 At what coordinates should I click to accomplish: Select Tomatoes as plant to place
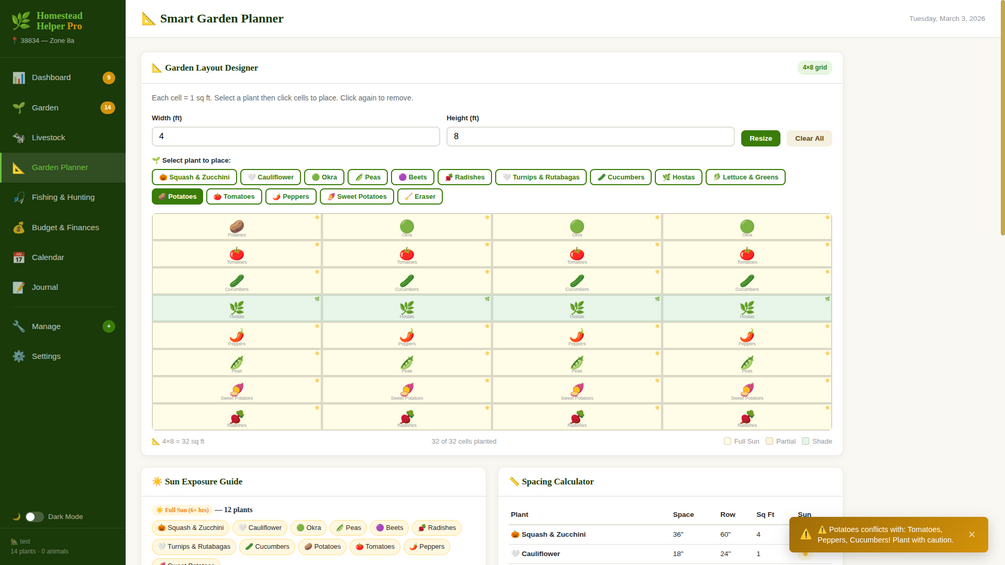coord(234,196)
